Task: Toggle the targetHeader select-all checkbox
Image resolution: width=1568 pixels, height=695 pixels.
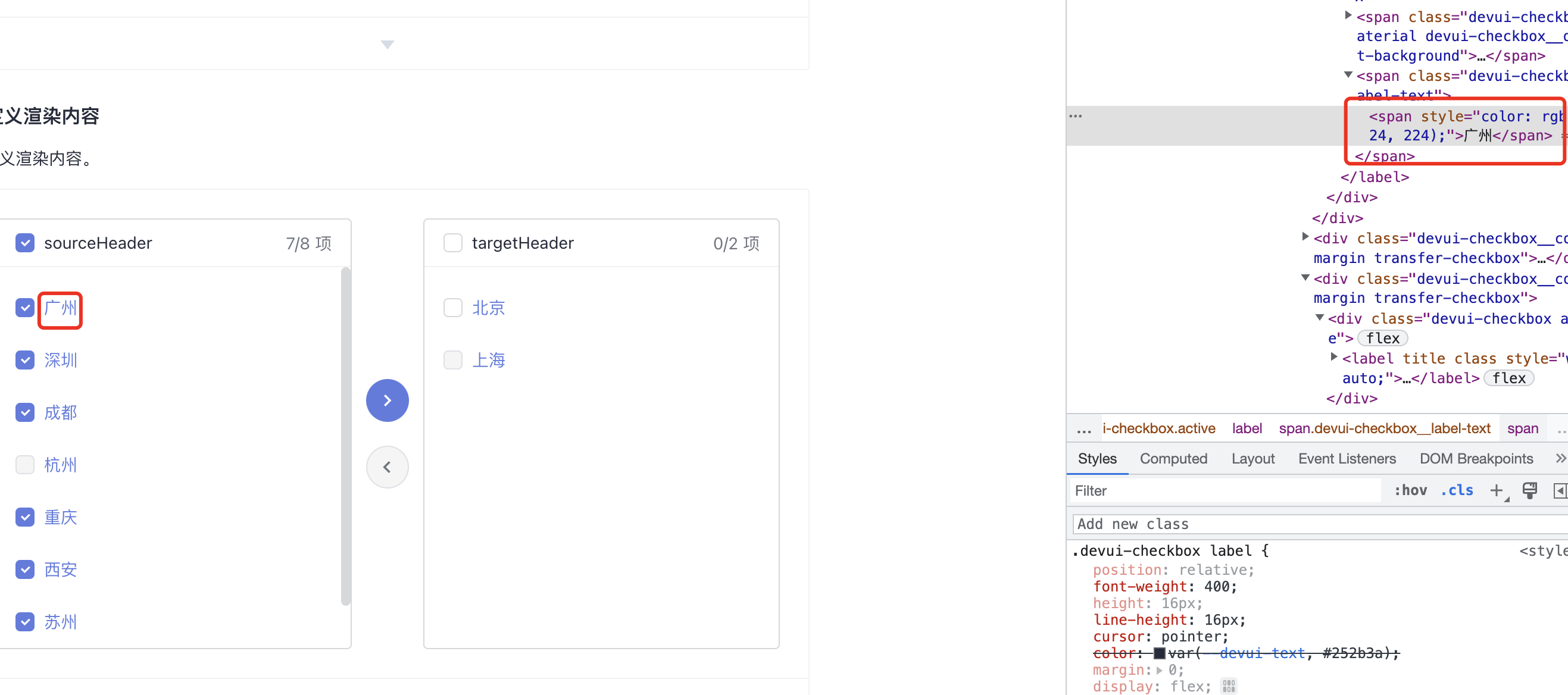Action: 452,243
